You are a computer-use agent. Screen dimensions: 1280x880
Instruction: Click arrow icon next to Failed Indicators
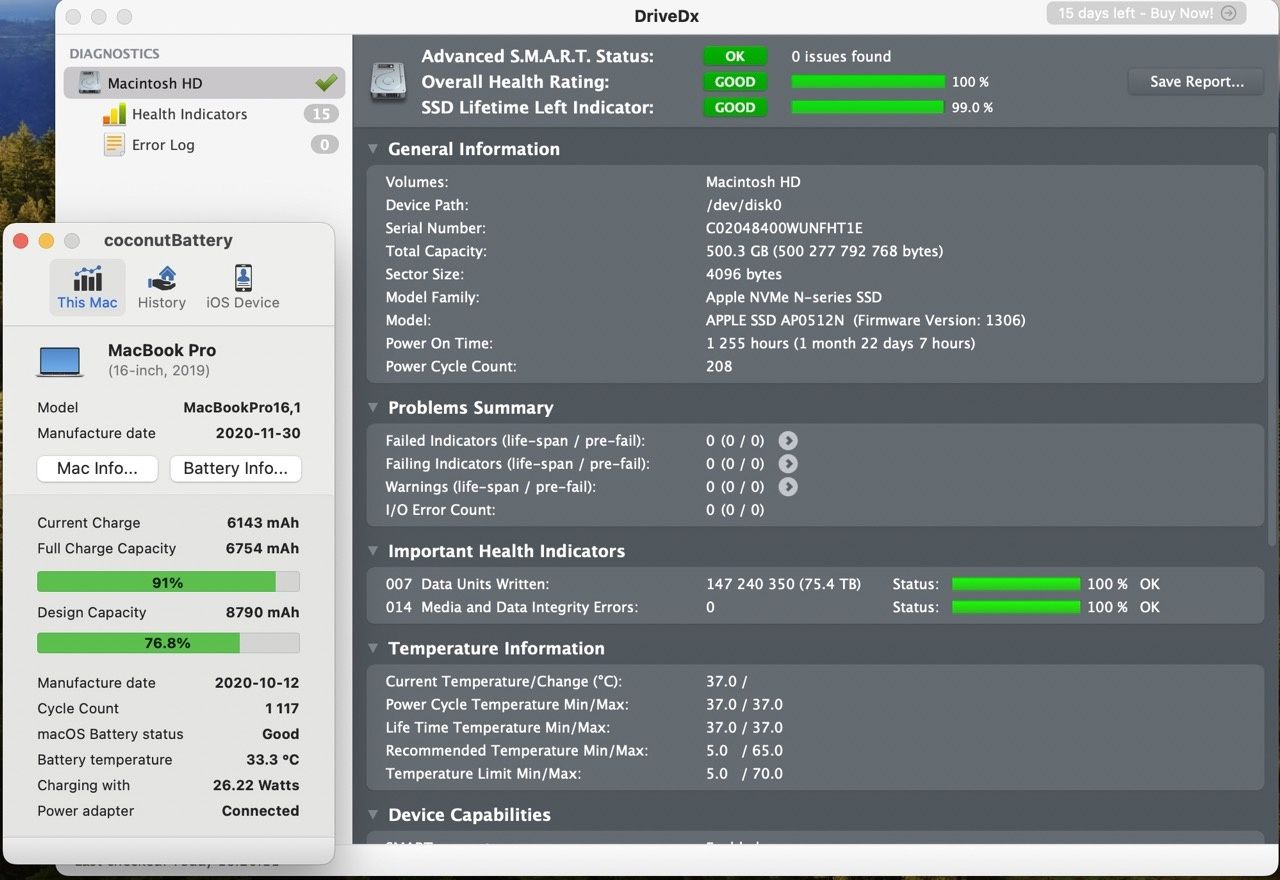[788, 440]
